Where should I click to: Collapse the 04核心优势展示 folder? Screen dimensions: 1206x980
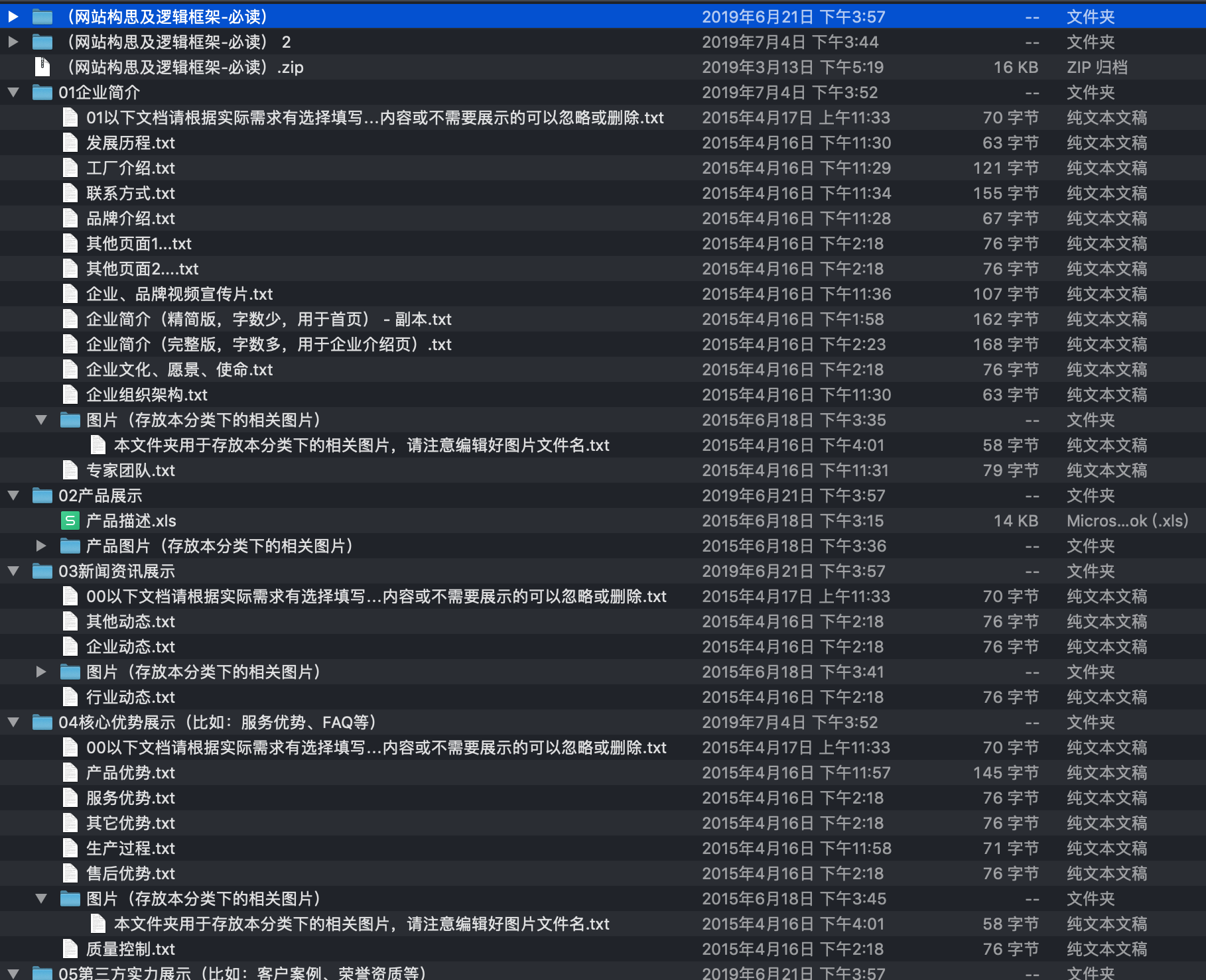tap(13, 722)
